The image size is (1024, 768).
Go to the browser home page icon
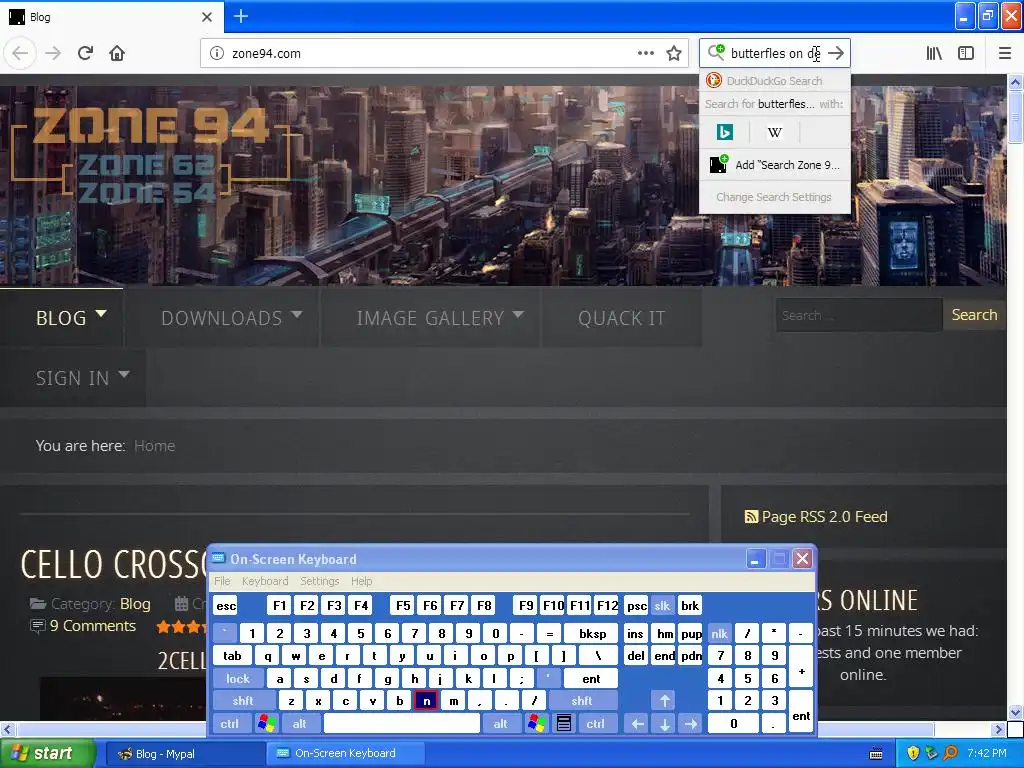pos(117,53)
